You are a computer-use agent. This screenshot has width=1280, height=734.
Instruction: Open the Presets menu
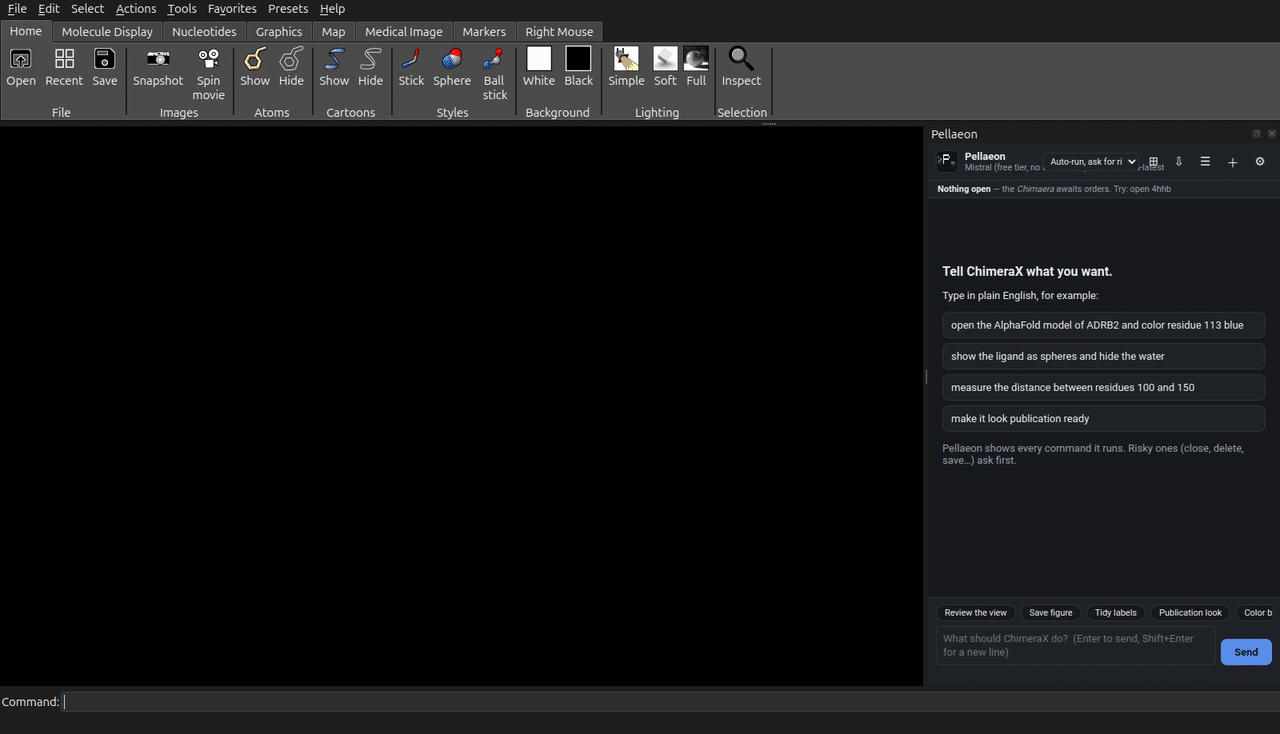coord(288,9)
